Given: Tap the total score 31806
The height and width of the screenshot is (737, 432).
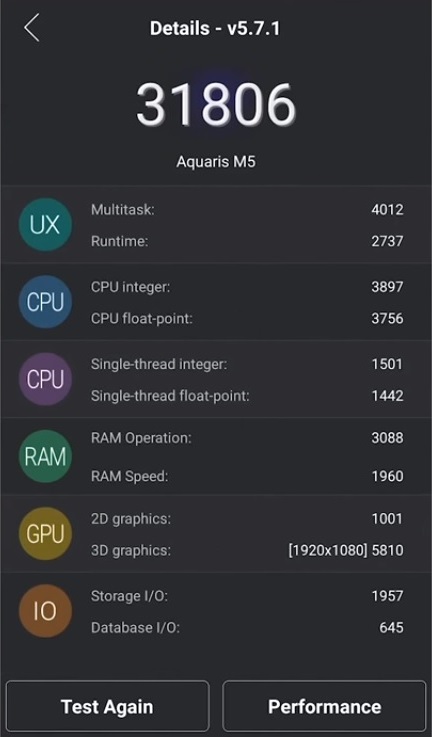Looking at the screenshot, I should point(216,104).
